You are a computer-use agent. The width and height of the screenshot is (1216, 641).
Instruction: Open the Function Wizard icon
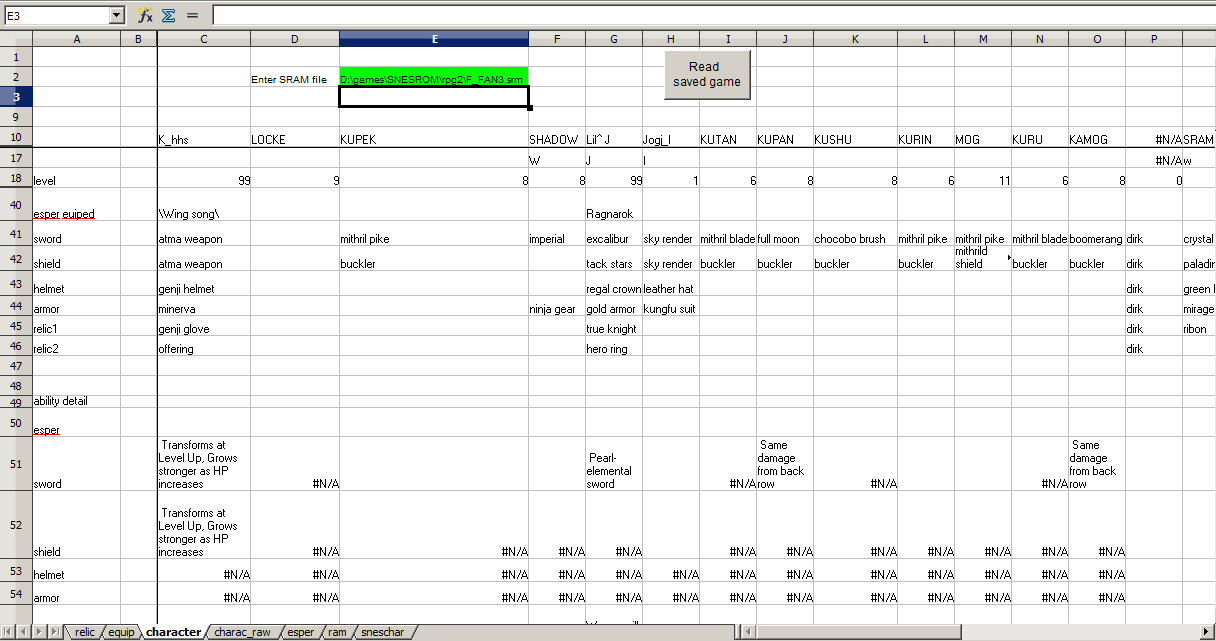(x=145, y=15)
